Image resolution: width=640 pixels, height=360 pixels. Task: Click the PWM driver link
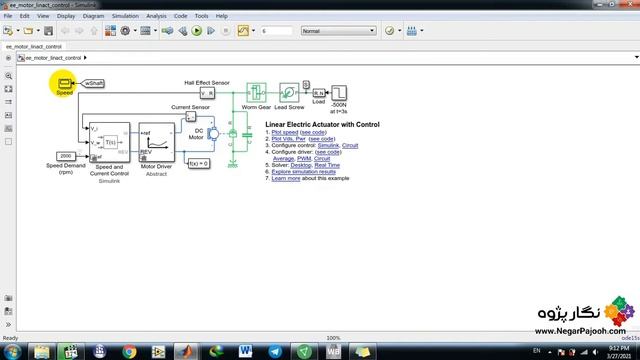coord(304,158)
